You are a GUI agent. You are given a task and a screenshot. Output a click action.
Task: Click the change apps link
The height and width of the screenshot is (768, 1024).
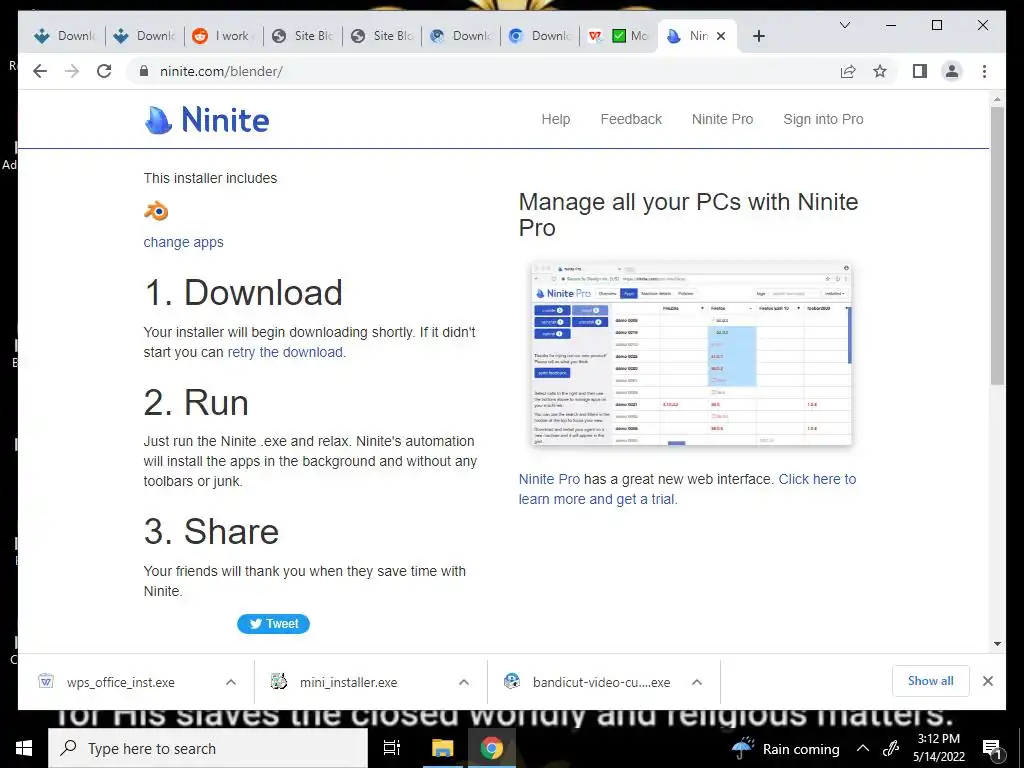tap(184, 242)
